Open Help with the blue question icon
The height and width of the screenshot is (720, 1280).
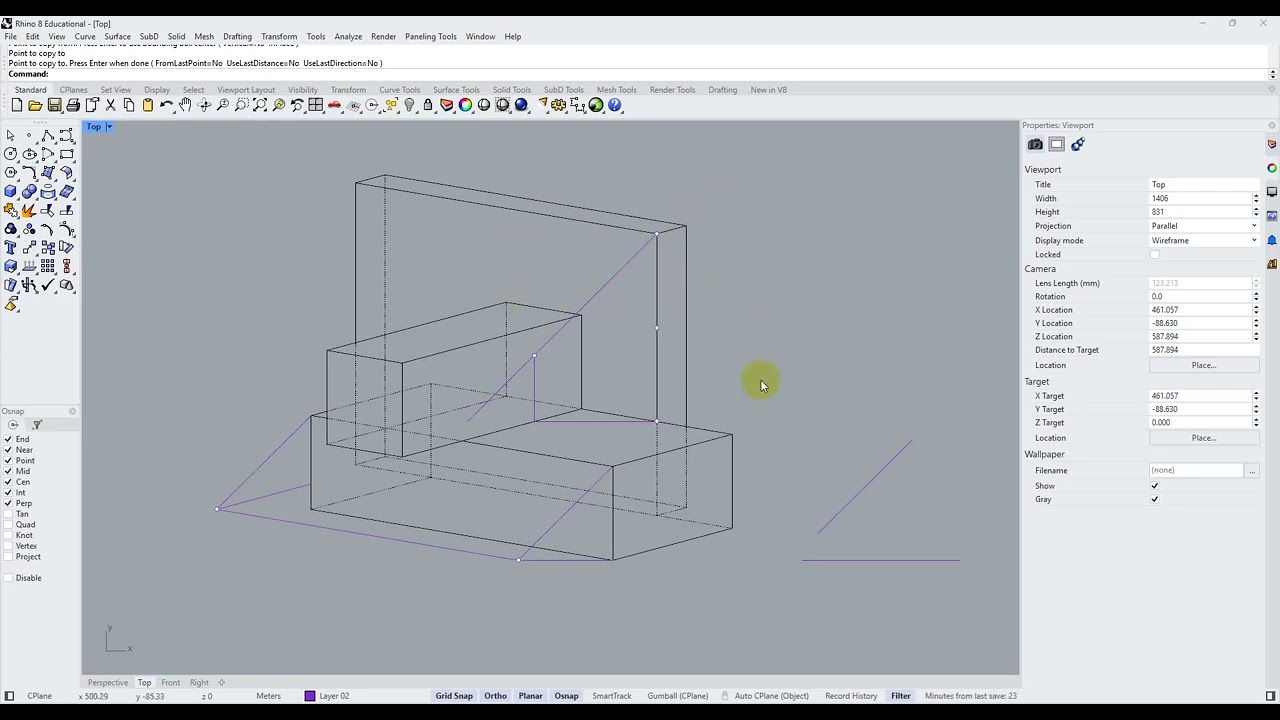615,105
